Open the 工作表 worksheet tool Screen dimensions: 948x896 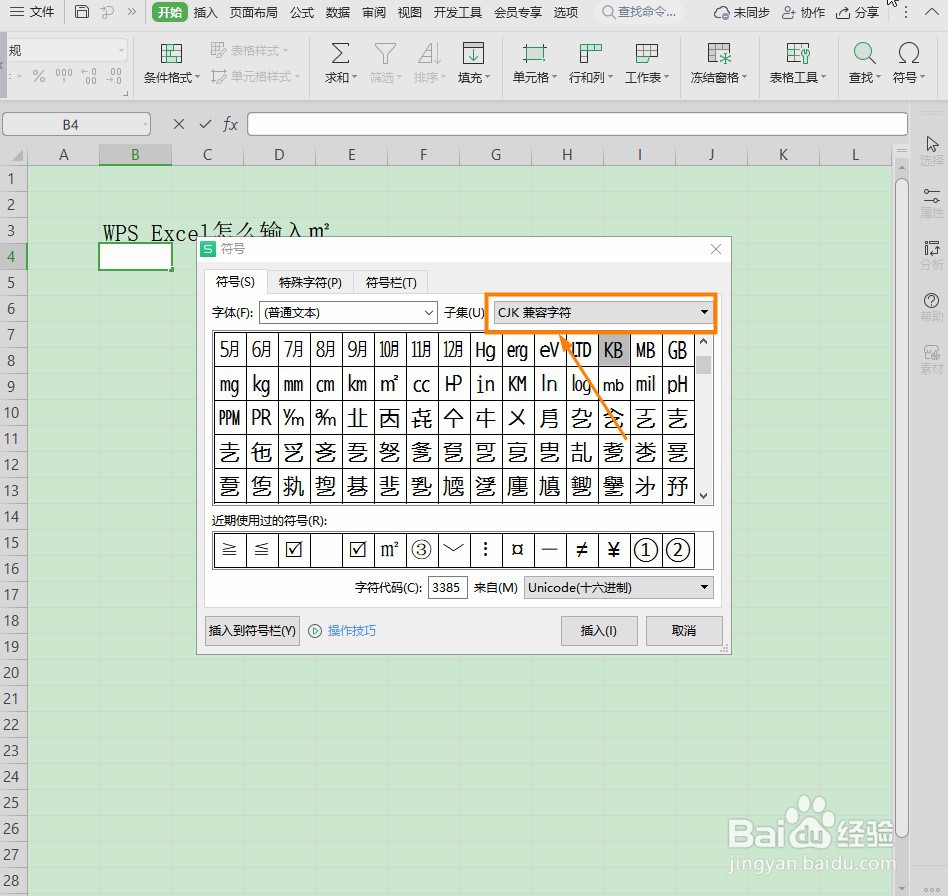pyautogui.click(x=647, y=63)
